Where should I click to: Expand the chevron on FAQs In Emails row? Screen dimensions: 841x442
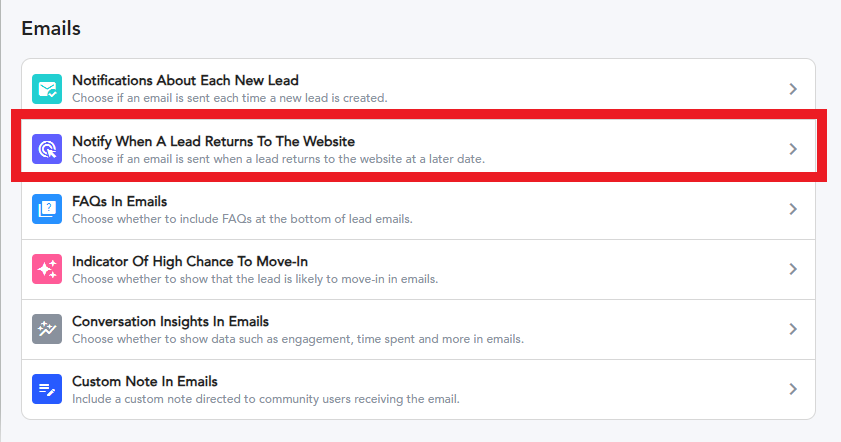tap(793, 209)
